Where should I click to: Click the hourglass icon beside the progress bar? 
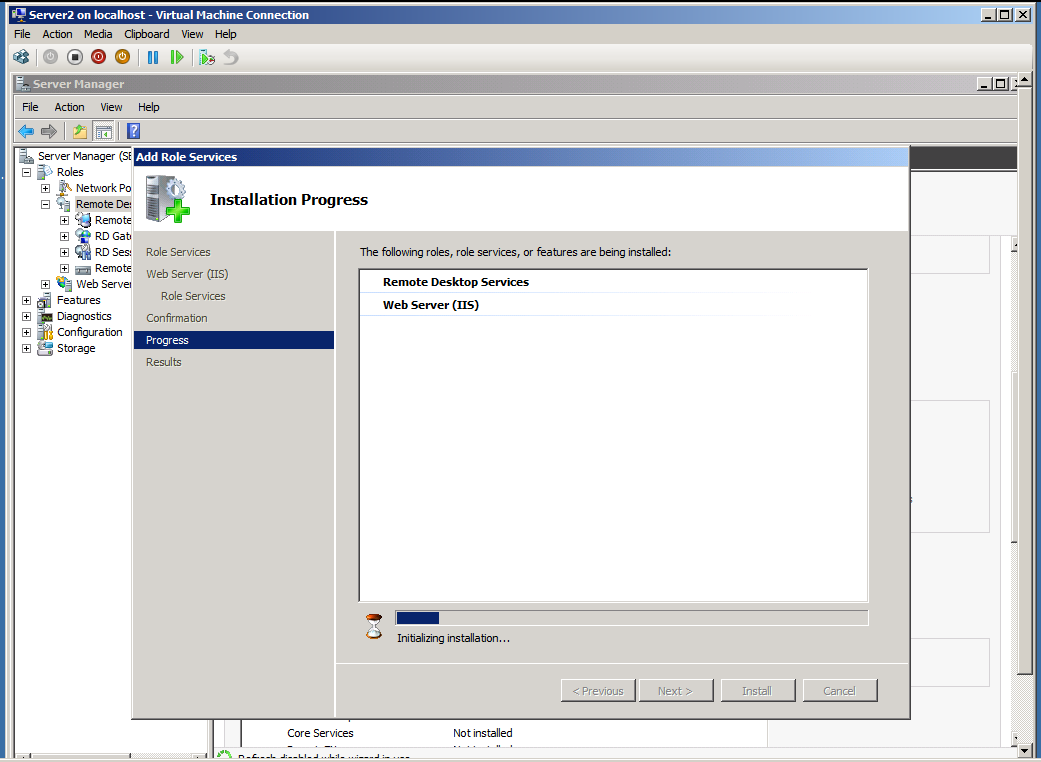pos(374,627)
